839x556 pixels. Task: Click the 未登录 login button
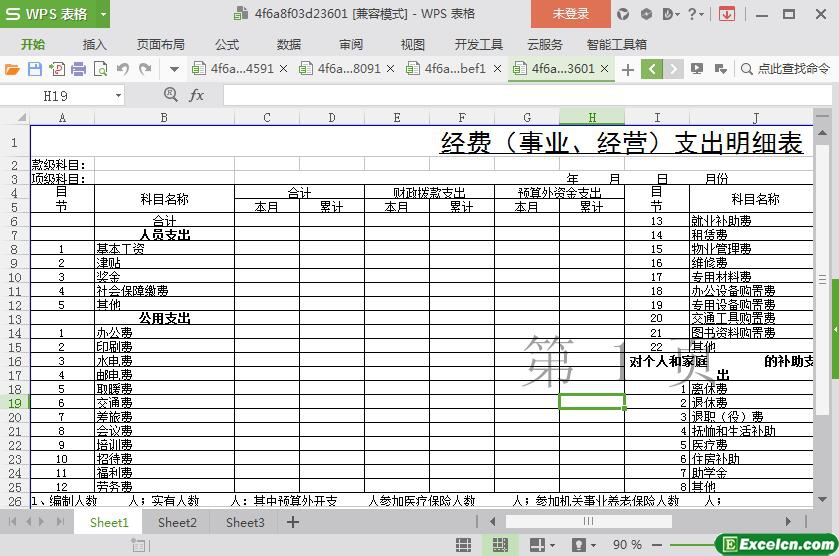tap(570, 14)
